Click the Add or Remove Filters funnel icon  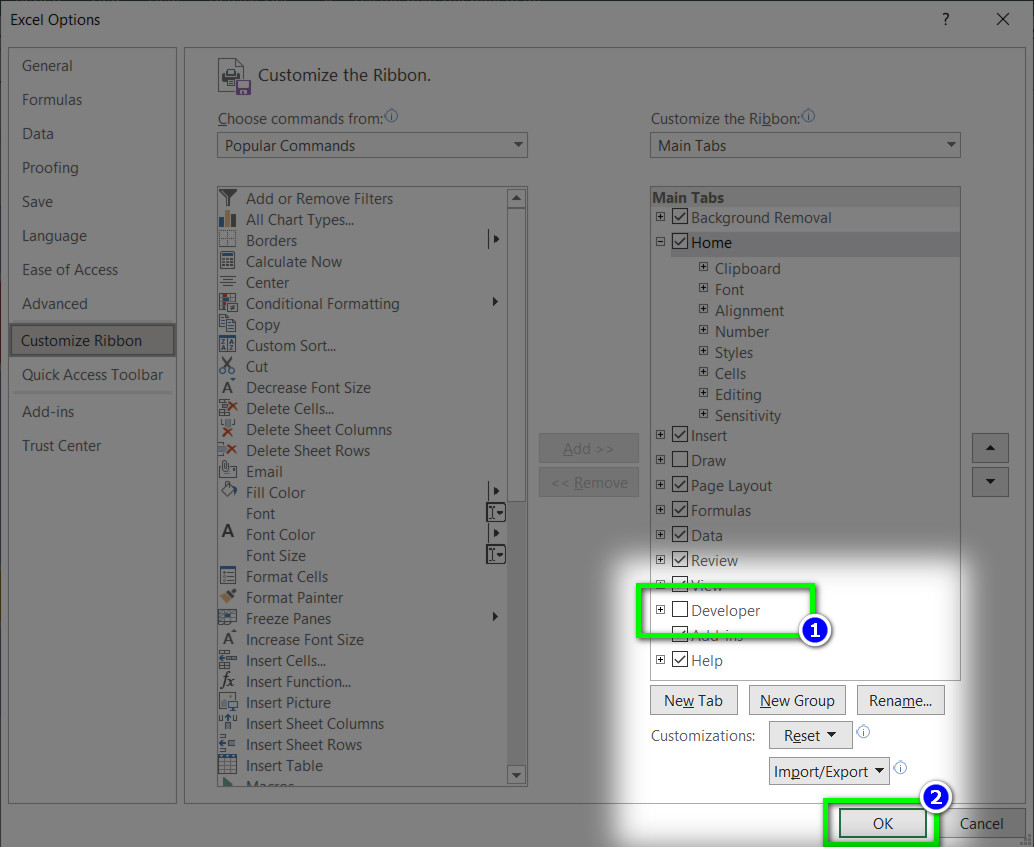point(228,198)
